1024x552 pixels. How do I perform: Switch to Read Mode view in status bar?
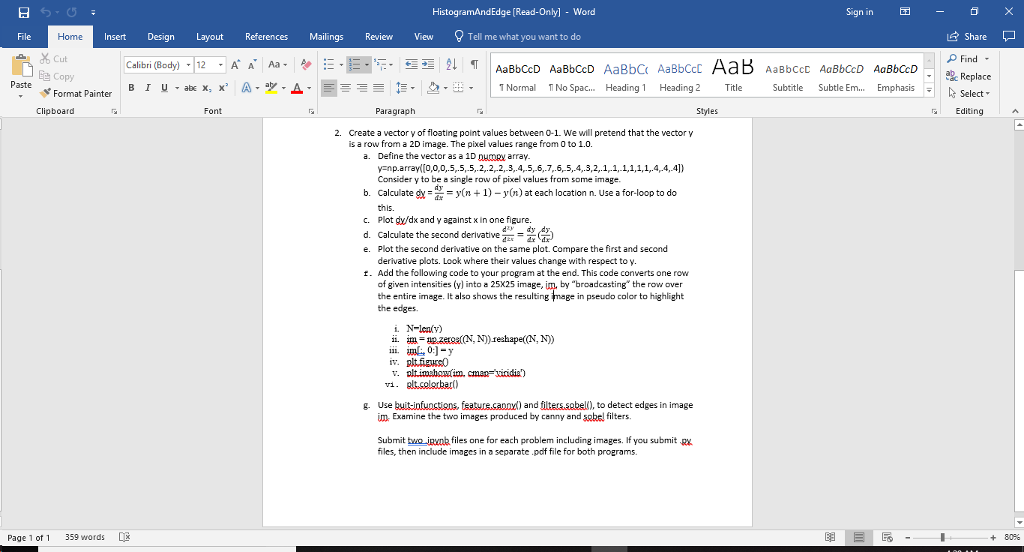pos(830,537)
